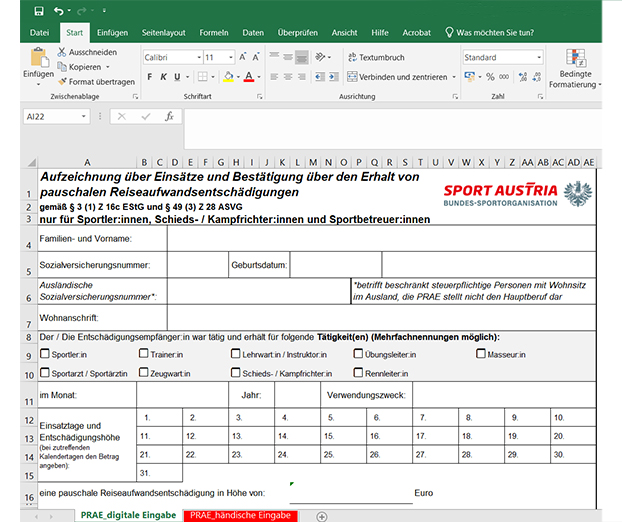Click the formula bar input area
622x522 pixels.
(393, 129)
